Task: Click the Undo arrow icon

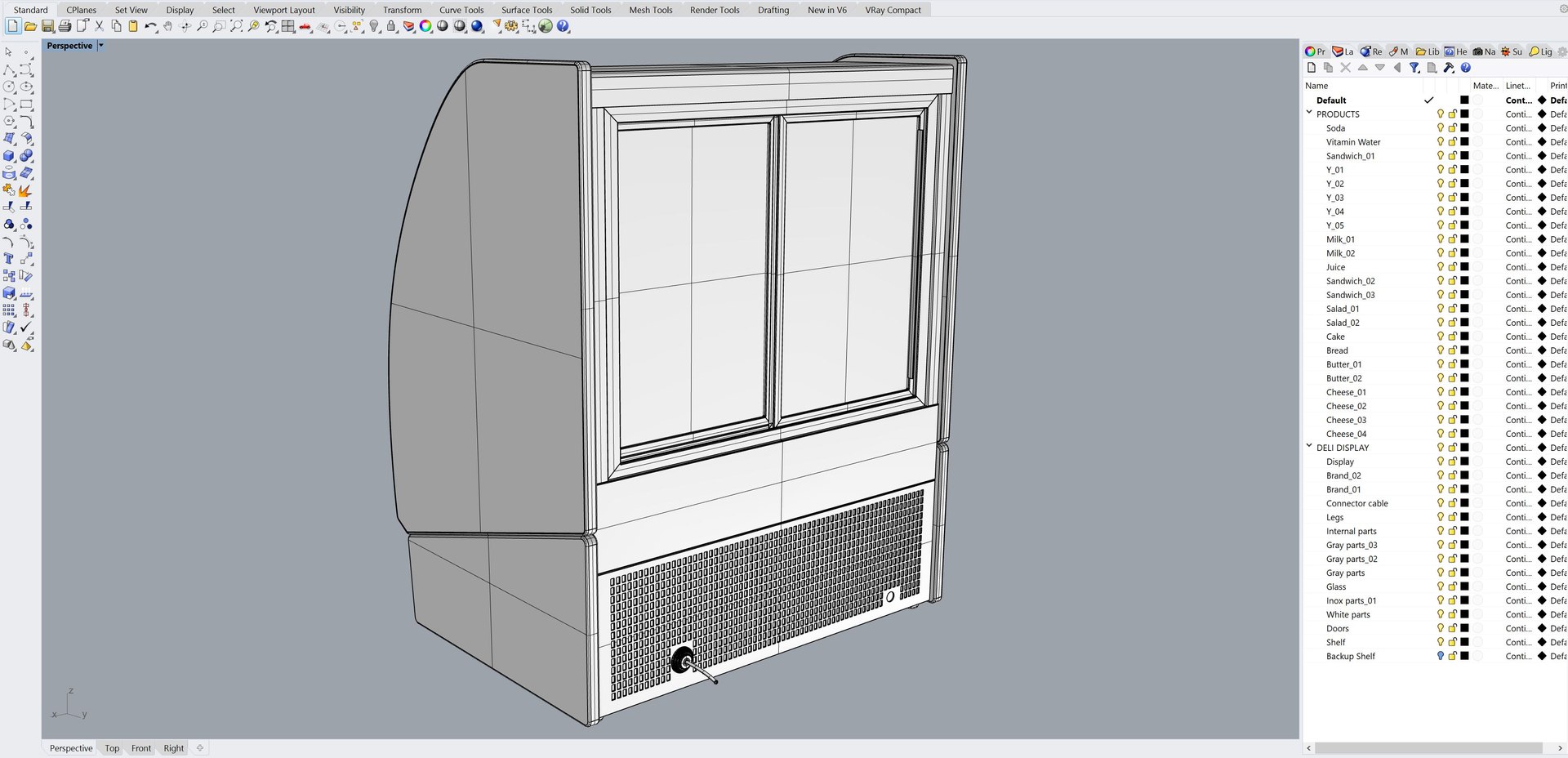Action: click(150, 26)
